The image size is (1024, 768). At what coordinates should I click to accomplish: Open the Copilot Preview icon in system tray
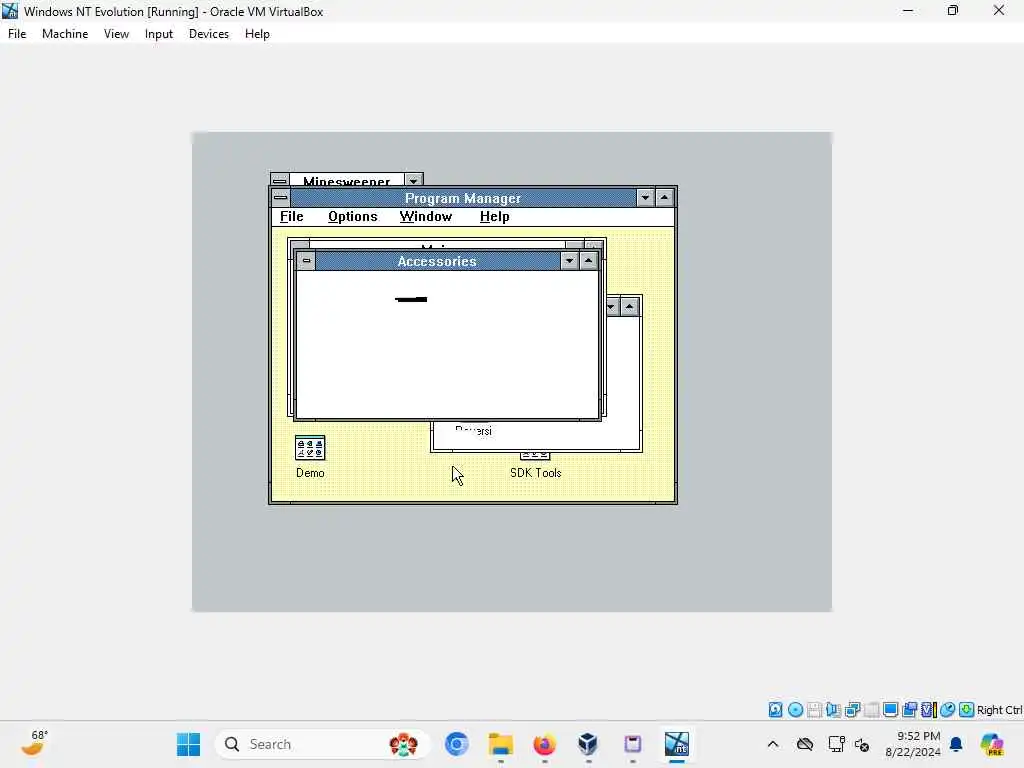[x=992, y=744]
